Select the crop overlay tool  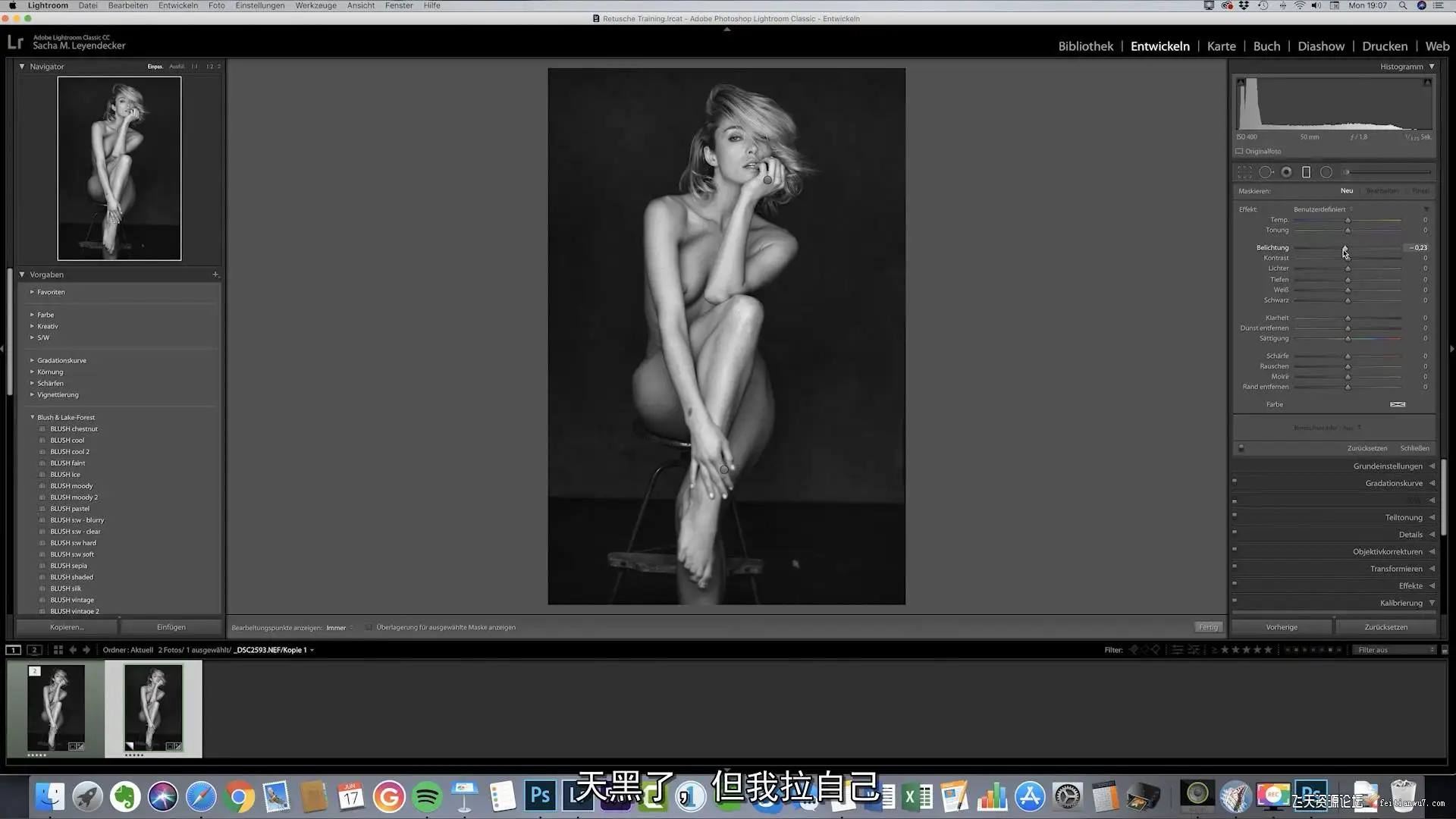click(1244, 172)
